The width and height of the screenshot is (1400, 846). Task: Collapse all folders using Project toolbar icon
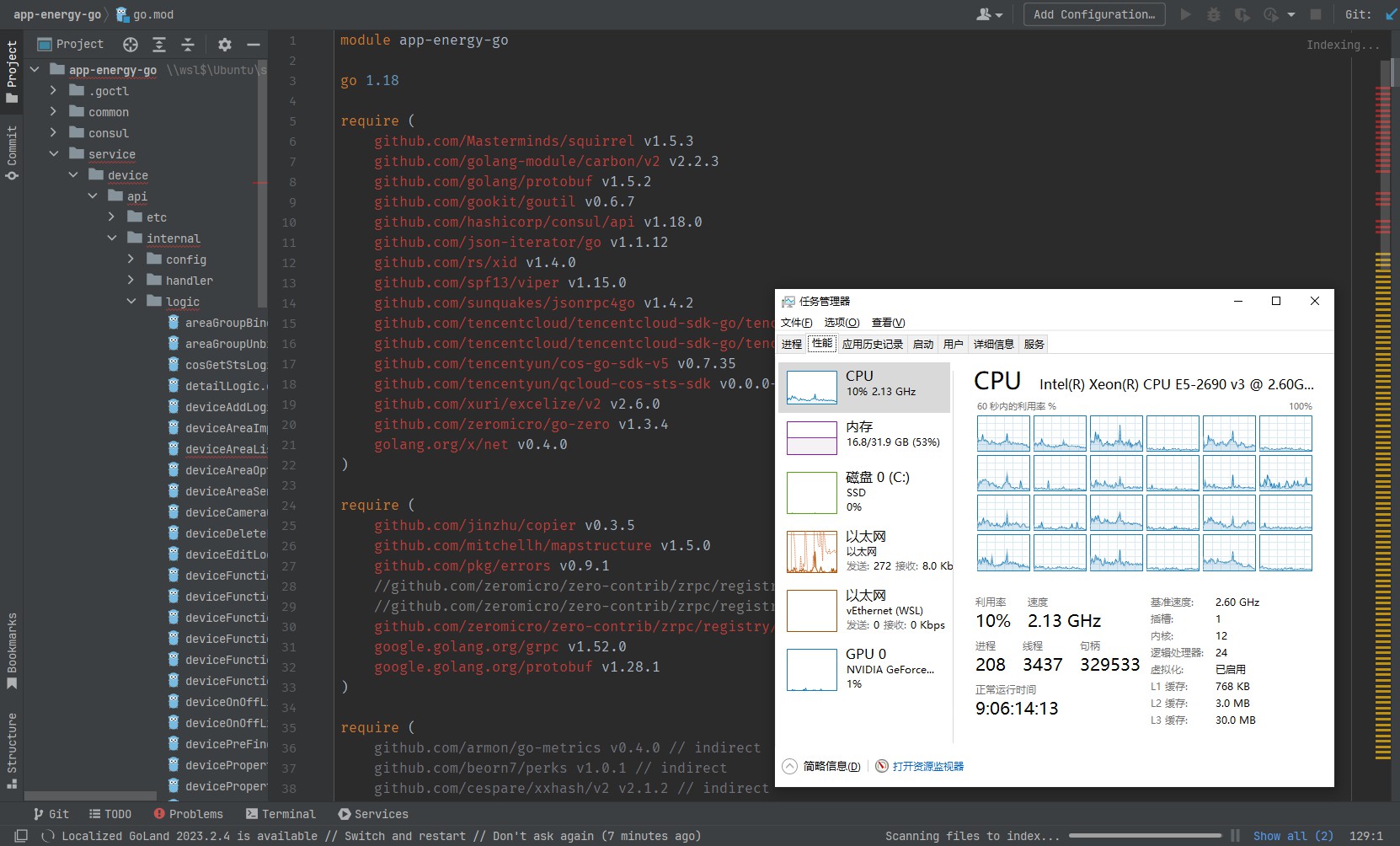(x=189, y=45)
